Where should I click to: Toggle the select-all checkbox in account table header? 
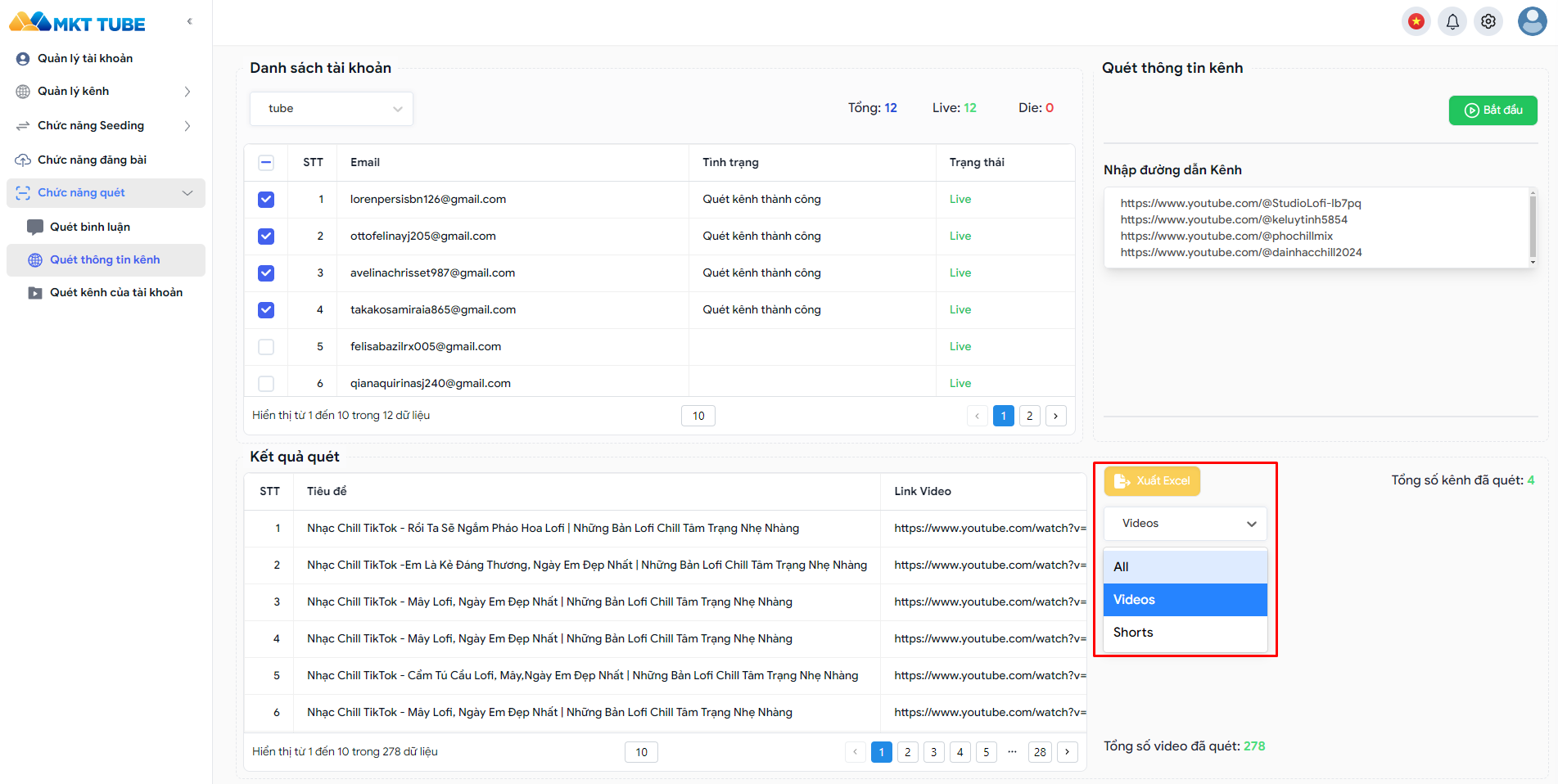(x=266, y=163)
